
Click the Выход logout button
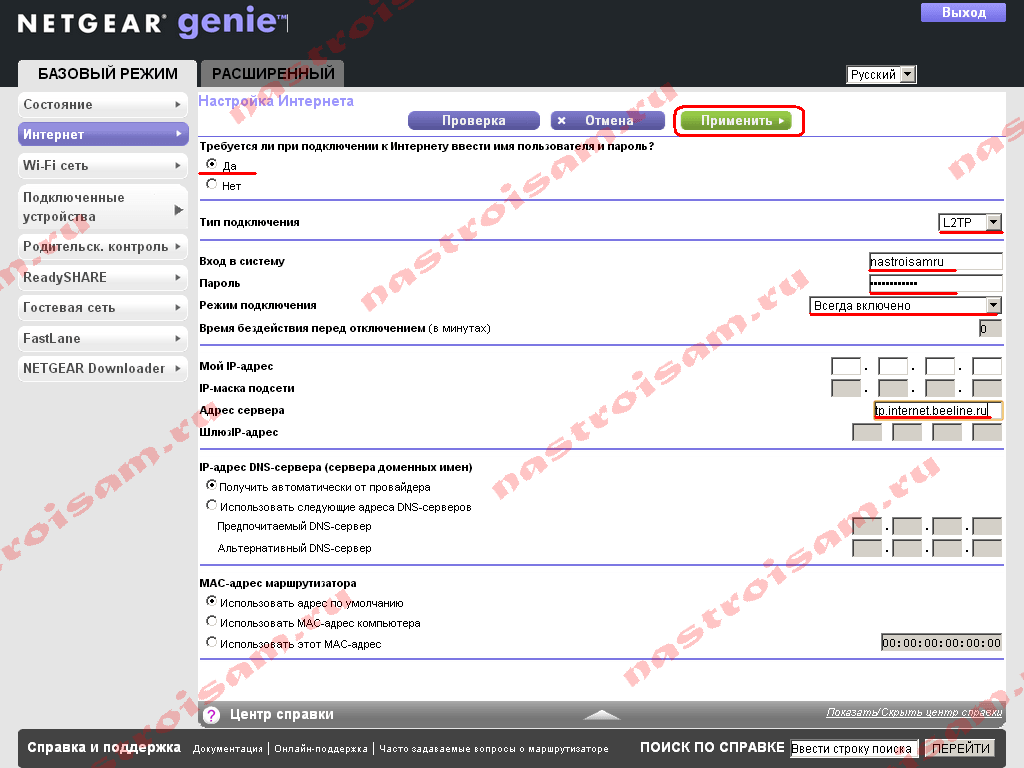(x=963, y=13)
